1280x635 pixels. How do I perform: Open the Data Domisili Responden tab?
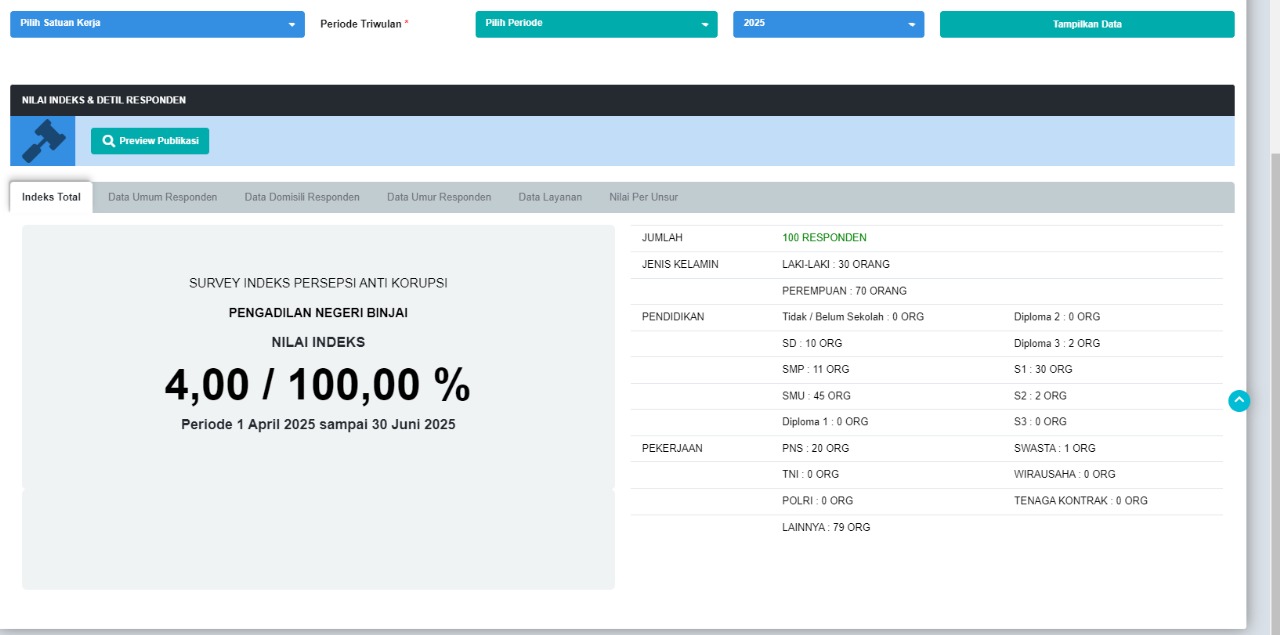pos(302,197)
